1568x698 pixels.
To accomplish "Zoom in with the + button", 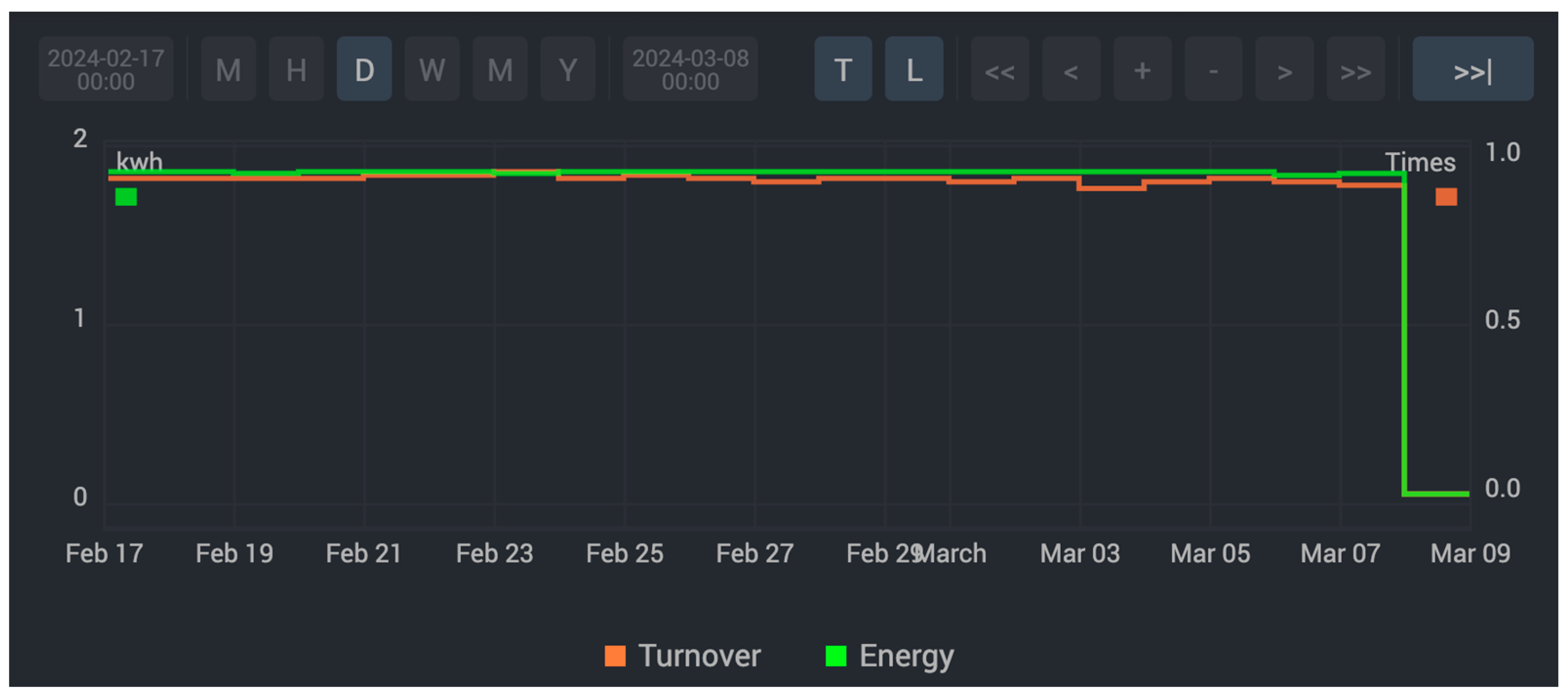I will click(1142, 69).
